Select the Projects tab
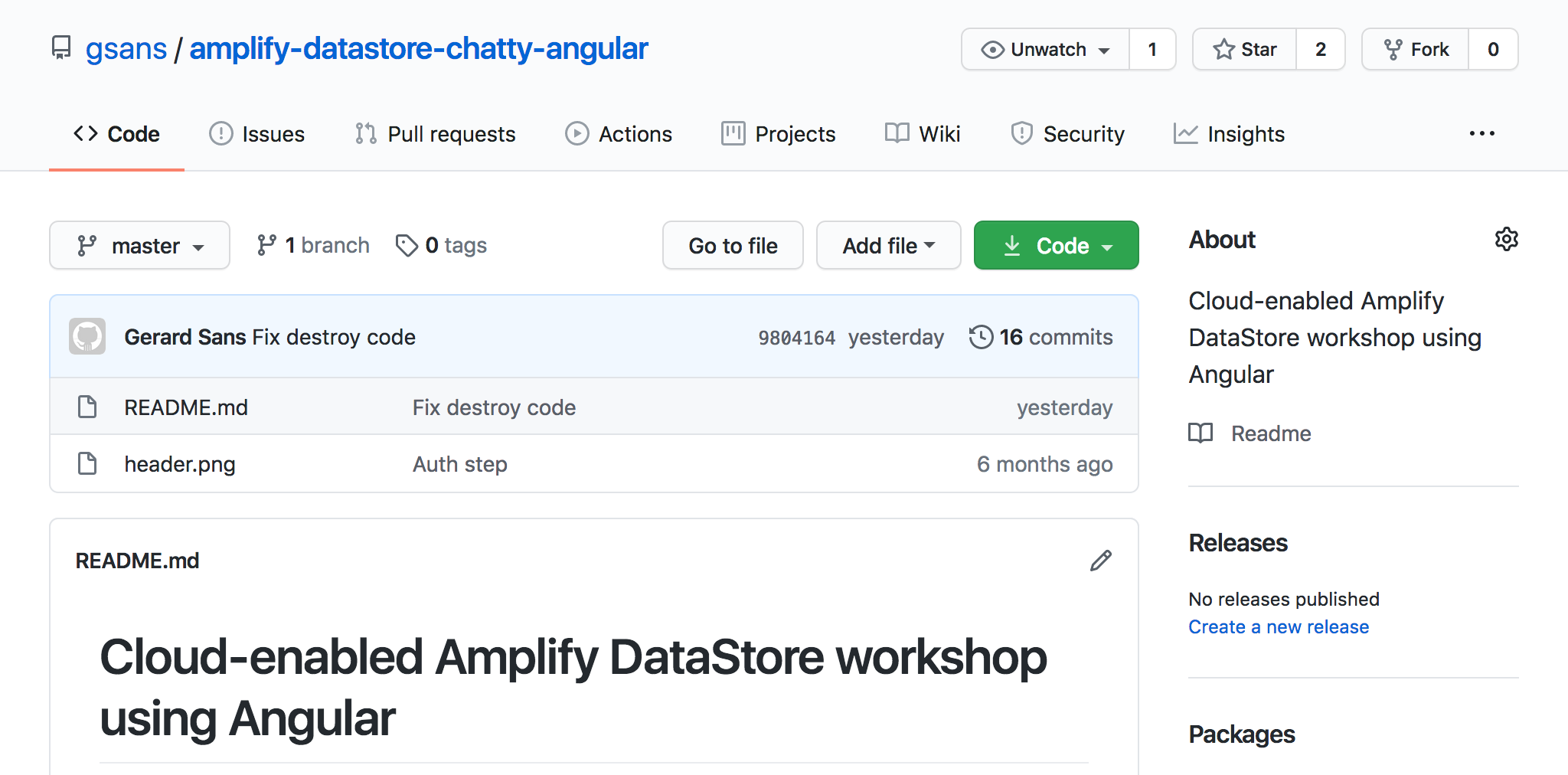Image resolution: width=1568 pixels, height=775 pixels. coord(778,134)
